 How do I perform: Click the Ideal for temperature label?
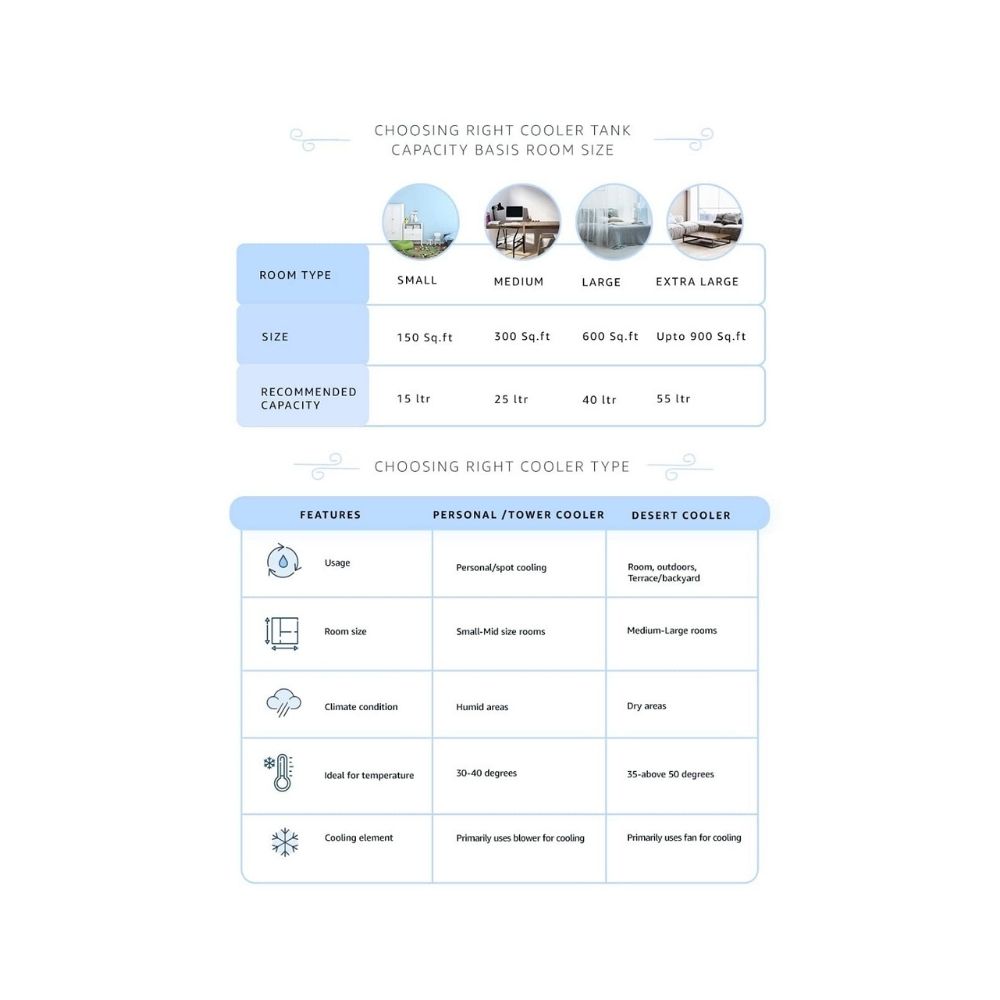click(369, 776)
